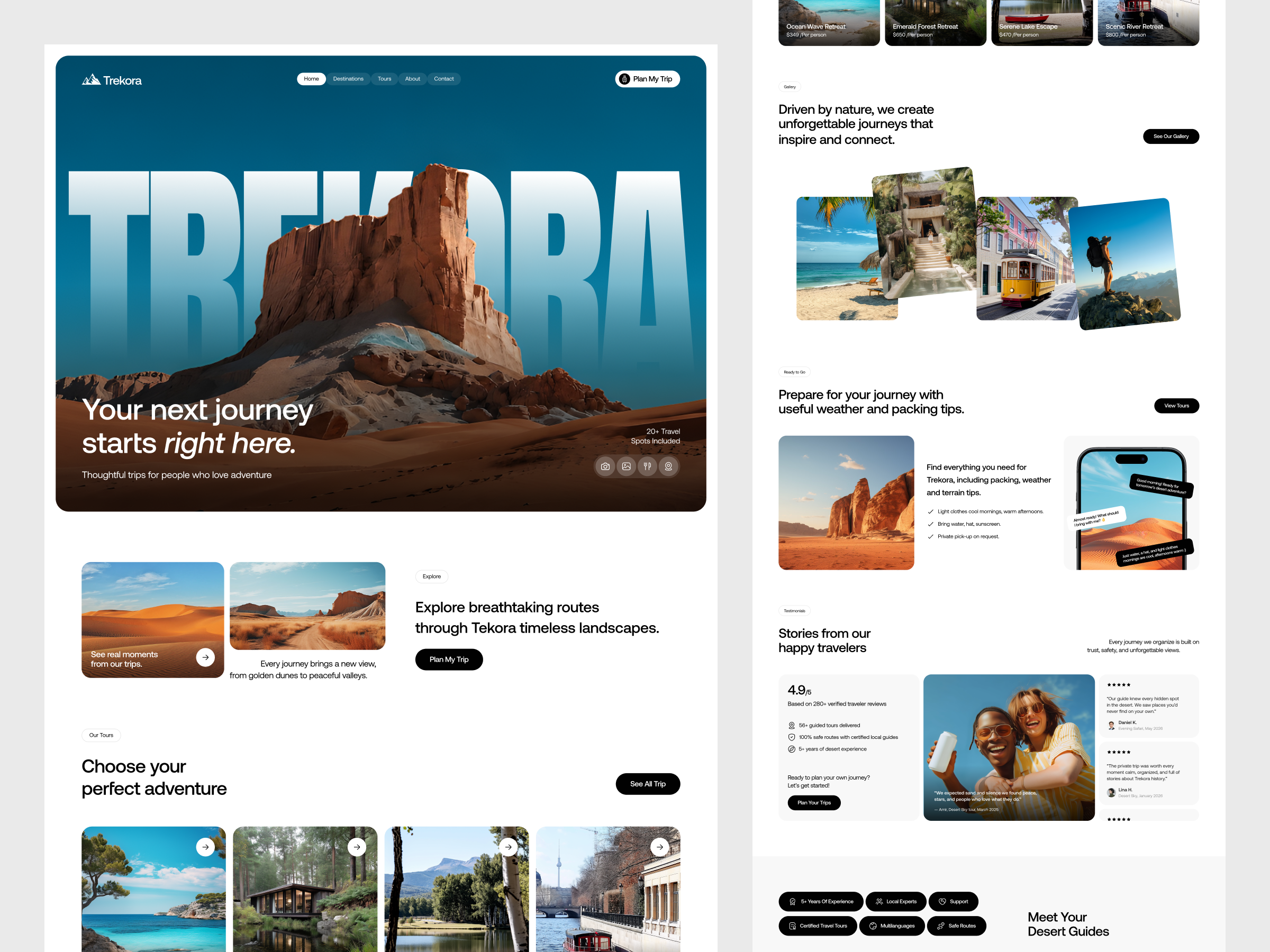The height and width of the screenshot is (952, 1270).
Task: Click the Multilanguages badge
Action: (x=892, y=926)
